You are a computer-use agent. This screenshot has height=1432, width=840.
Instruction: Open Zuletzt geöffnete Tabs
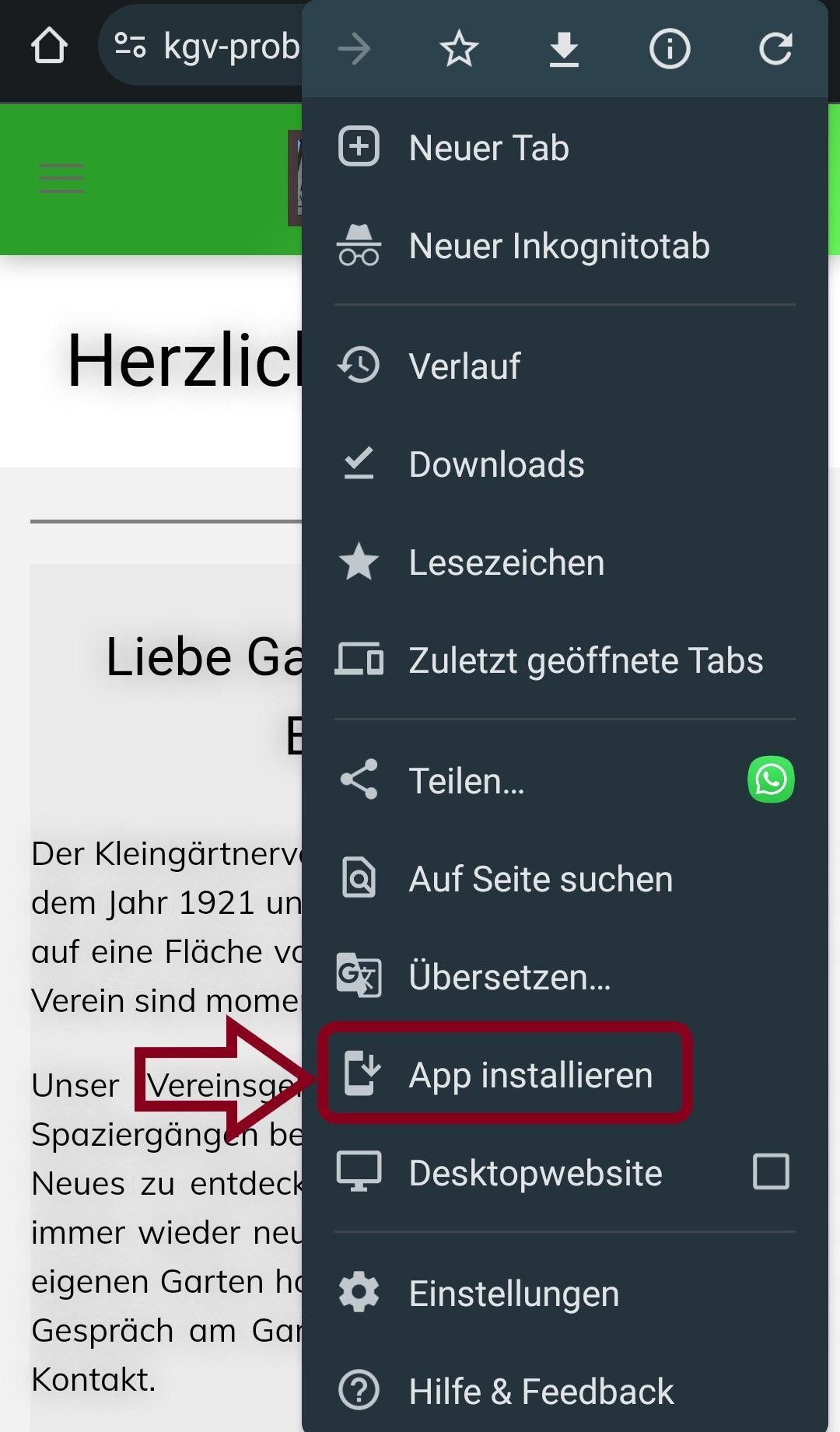[565, 660]
